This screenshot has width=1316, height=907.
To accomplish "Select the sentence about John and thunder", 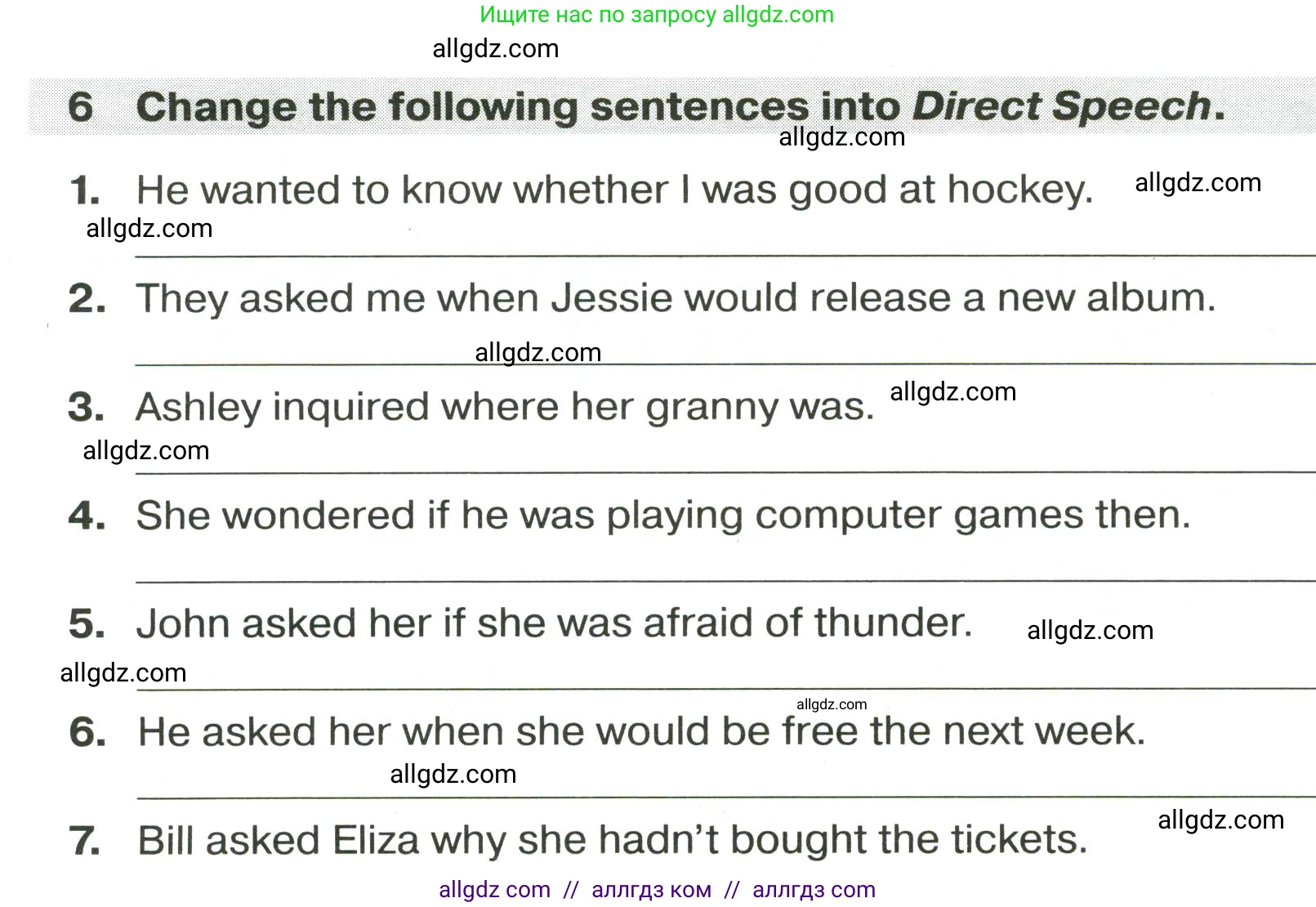I will click(554, 623).
